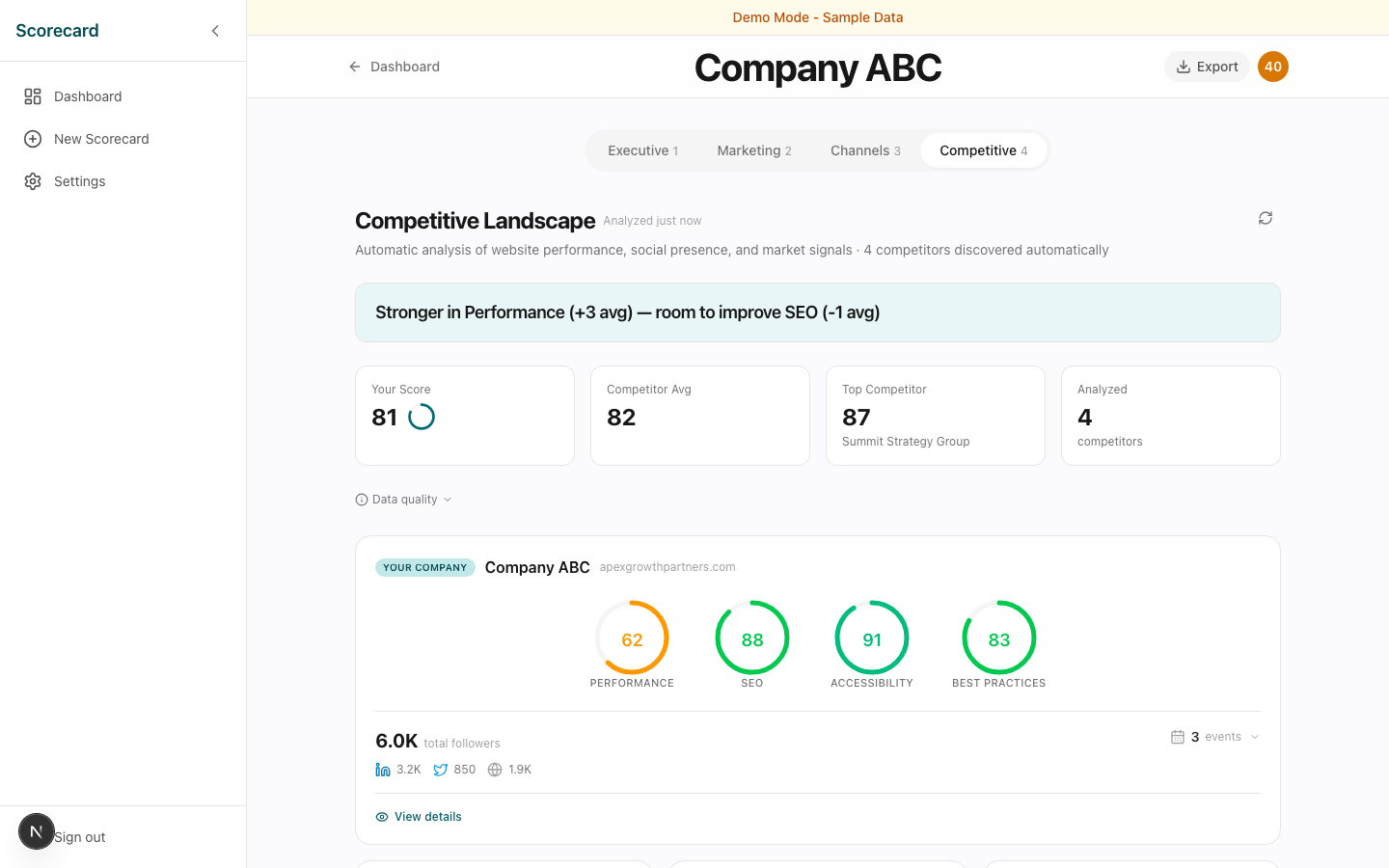Click the Demo Mode - Sample Data banner
This screenshot has height=868, width=1389.
click(818, 17)
